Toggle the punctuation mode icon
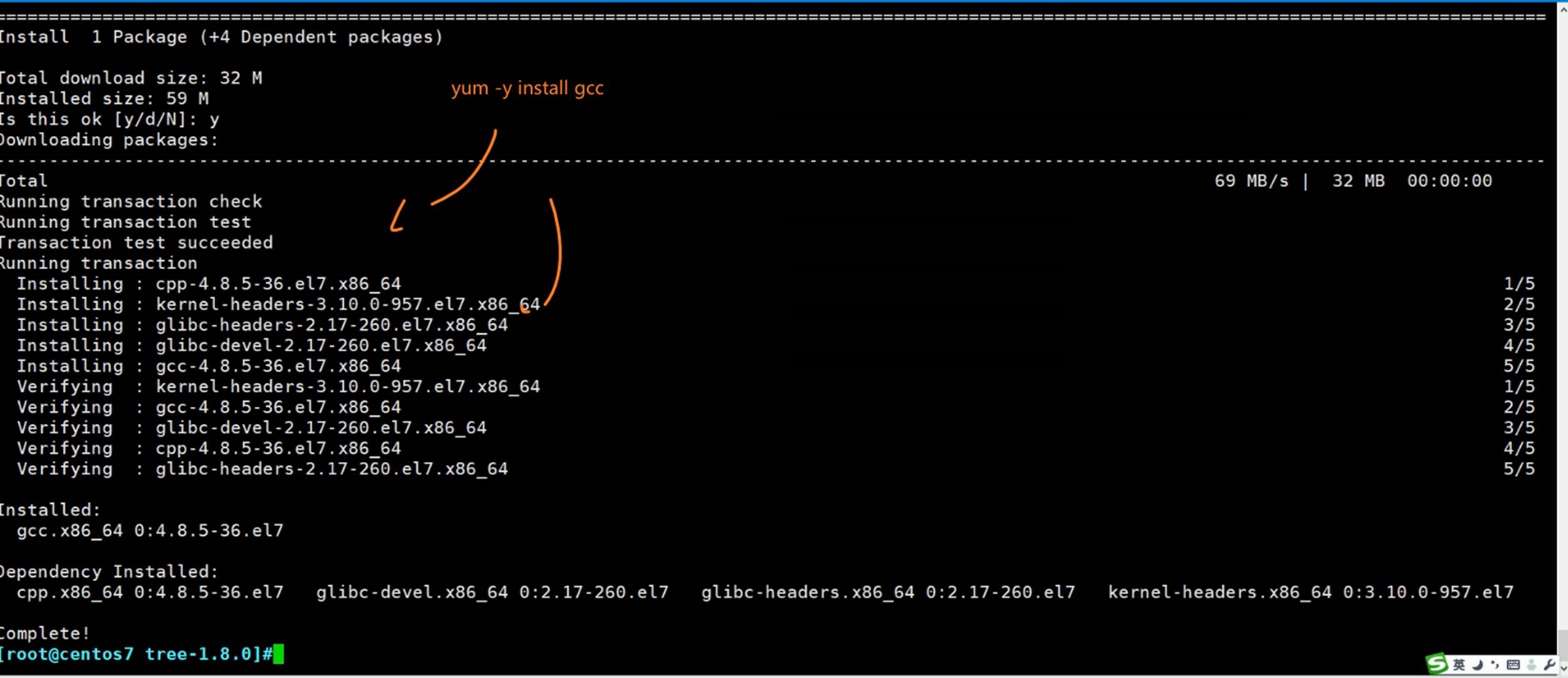 [1495, 665]
